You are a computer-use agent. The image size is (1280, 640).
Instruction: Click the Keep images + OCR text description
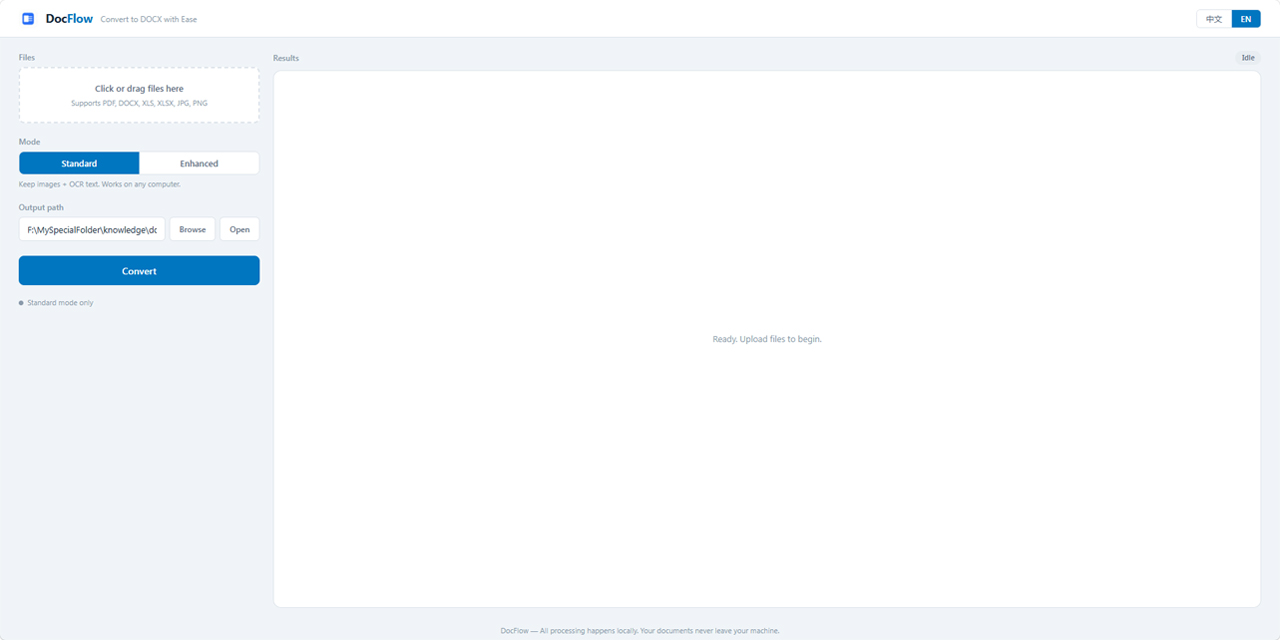tap(100, 184)
